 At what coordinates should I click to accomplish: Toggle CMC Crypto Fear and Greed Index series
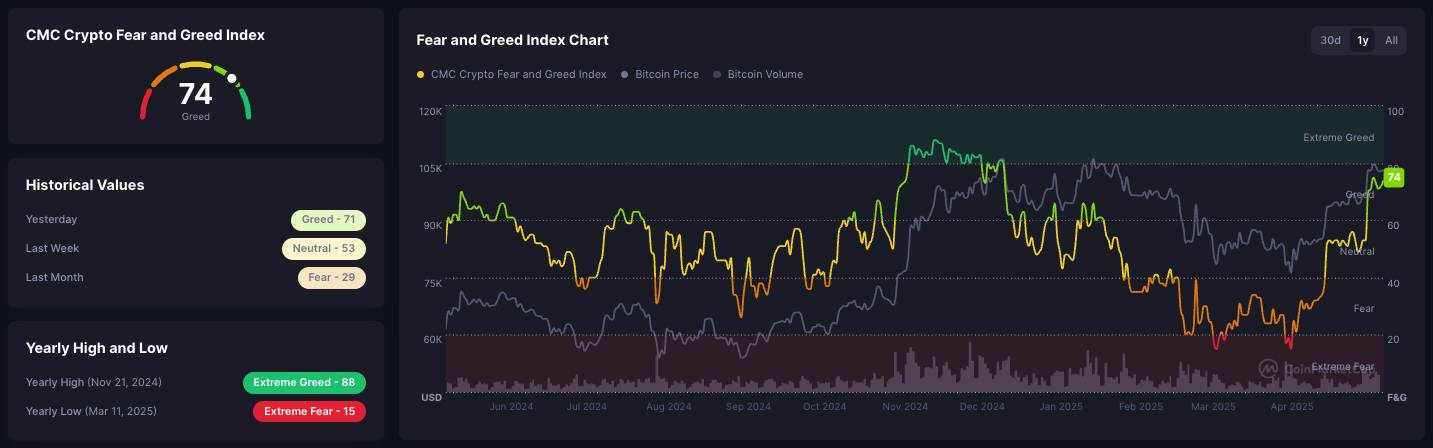[518, 75]
